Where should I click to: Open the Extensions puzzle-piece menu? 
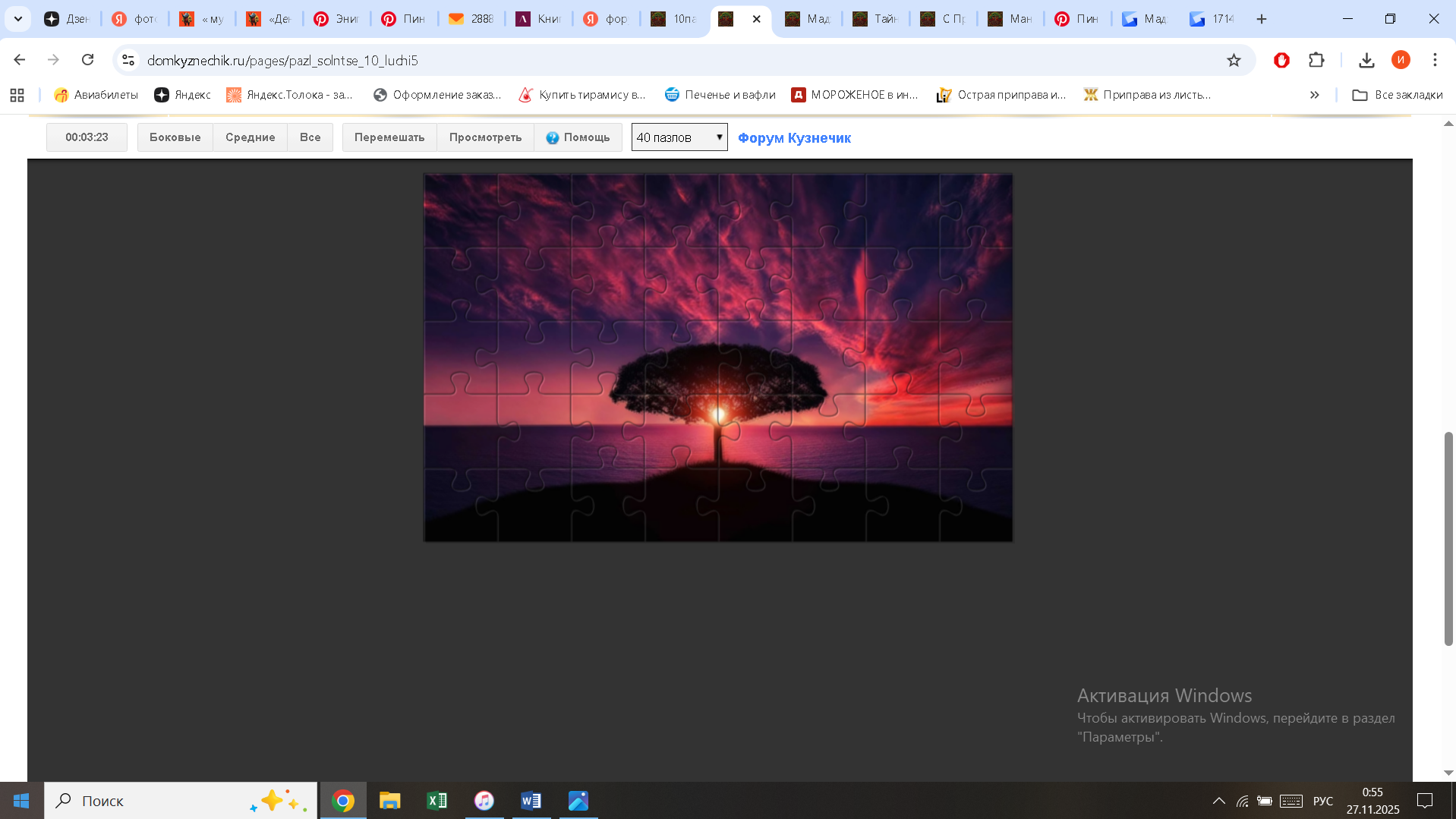pos(1316,60)
